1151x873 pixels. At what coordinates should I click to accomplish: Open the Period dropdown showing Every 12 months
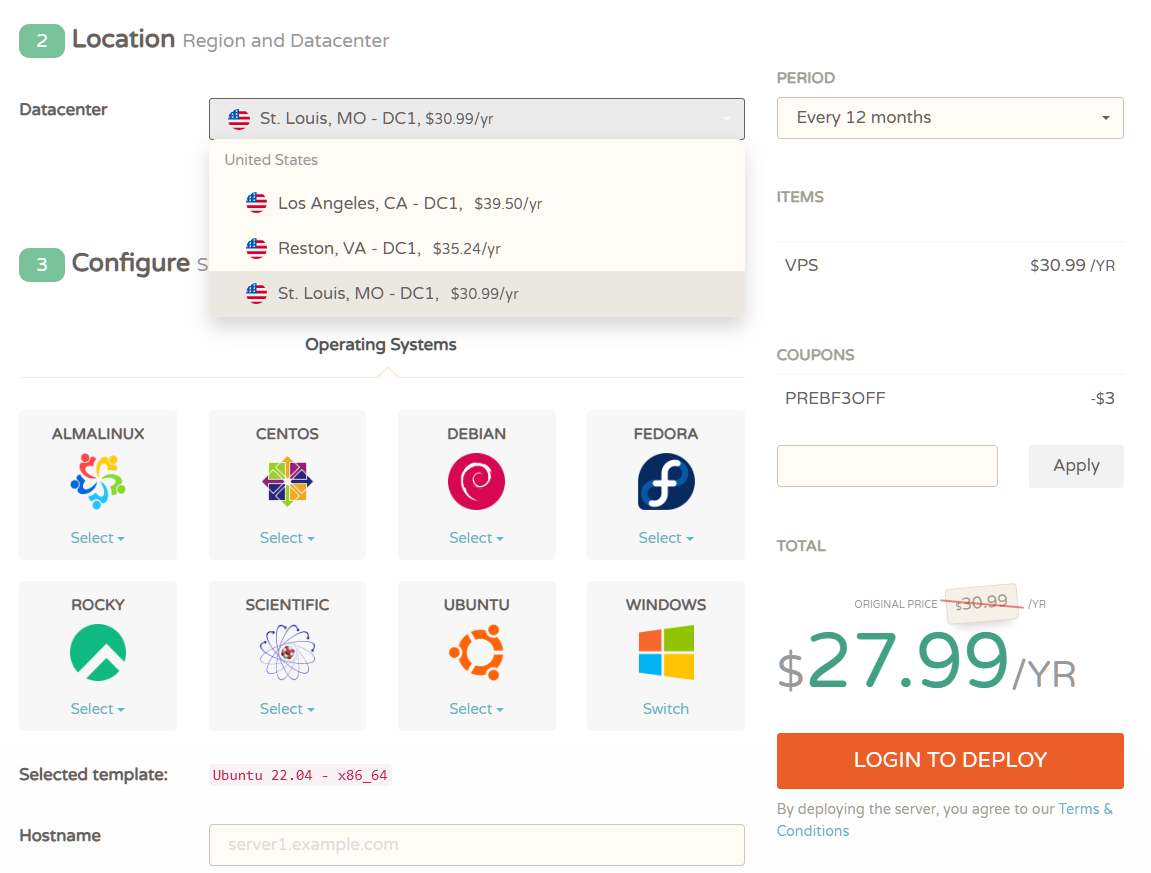coord(949,117)
